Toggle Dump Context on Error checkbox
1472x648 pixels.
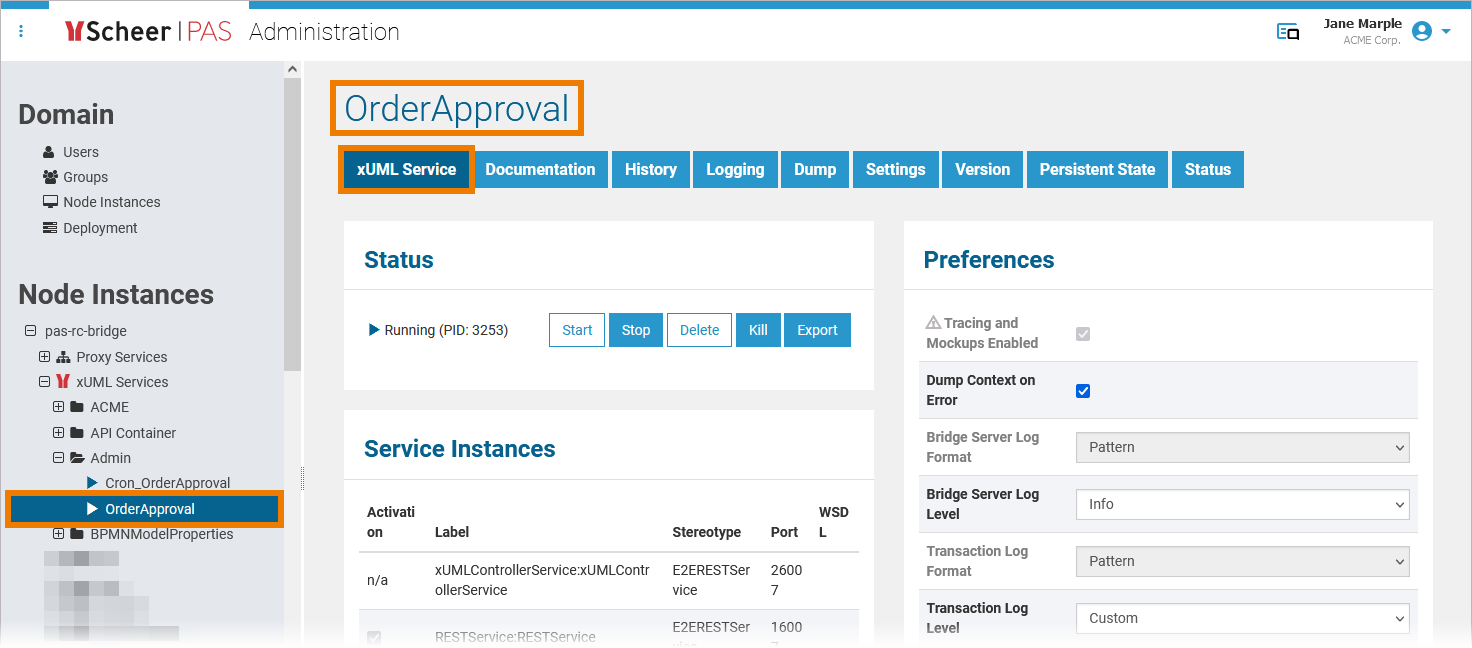click(1083, 390)
